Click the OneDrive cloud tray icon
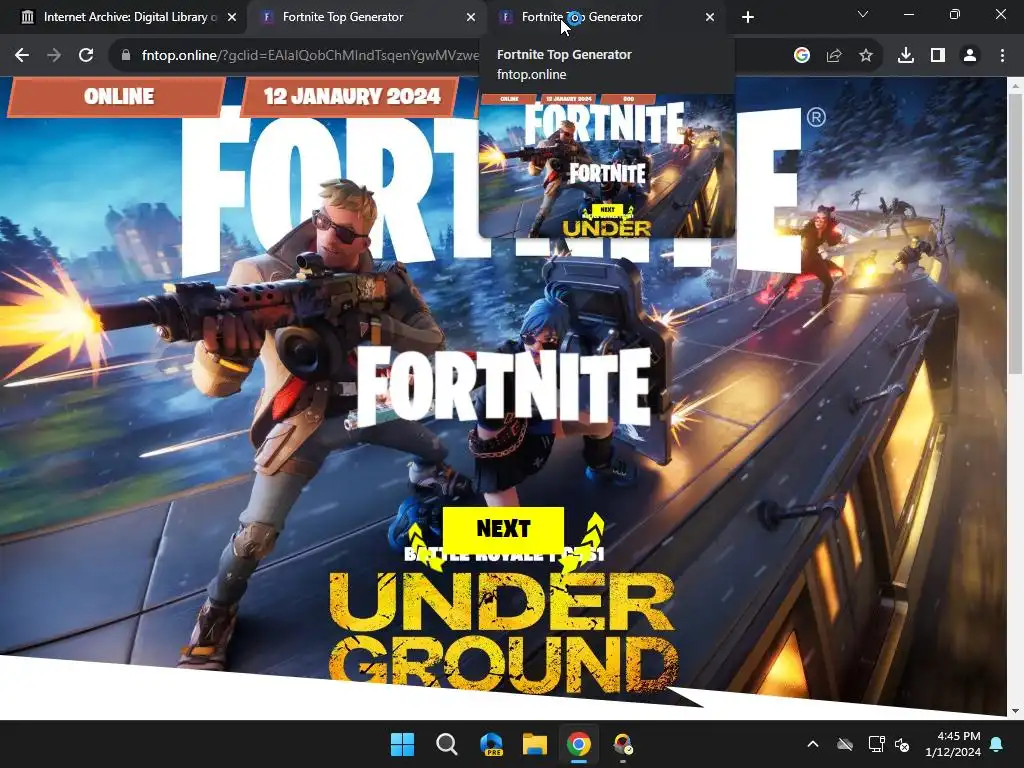Image resolution: width=1024 pixels, height=768 pixels. [x=845, y=744]
